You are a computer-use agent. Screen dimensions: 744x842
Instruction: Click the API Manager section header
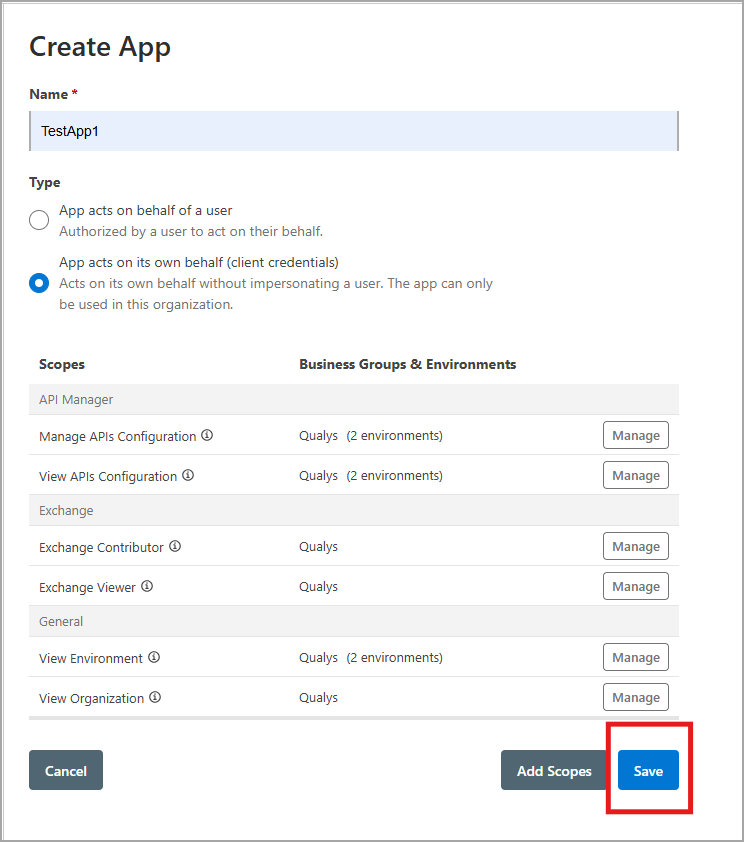(x=76, y=399)
